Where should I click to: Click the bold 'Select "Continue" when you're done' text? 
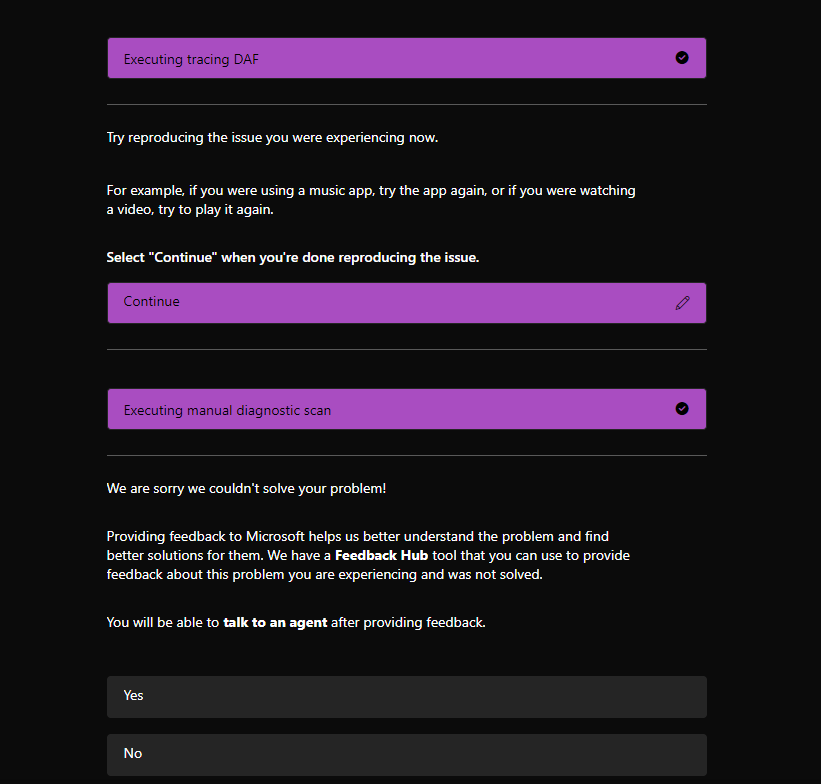pos(293,257)
